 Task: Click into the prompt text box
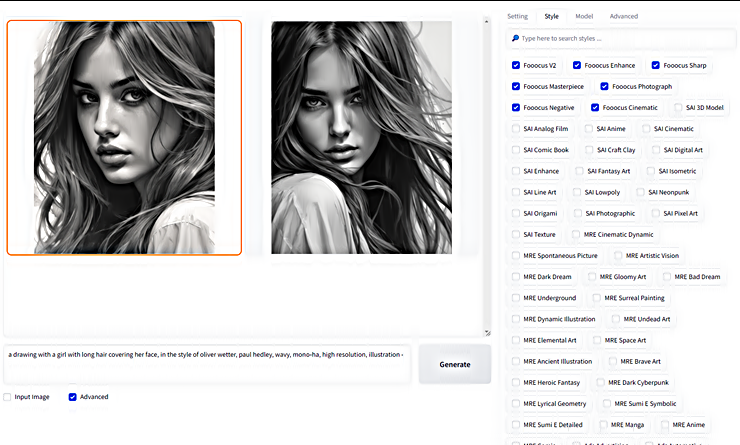tap(207, 364)
